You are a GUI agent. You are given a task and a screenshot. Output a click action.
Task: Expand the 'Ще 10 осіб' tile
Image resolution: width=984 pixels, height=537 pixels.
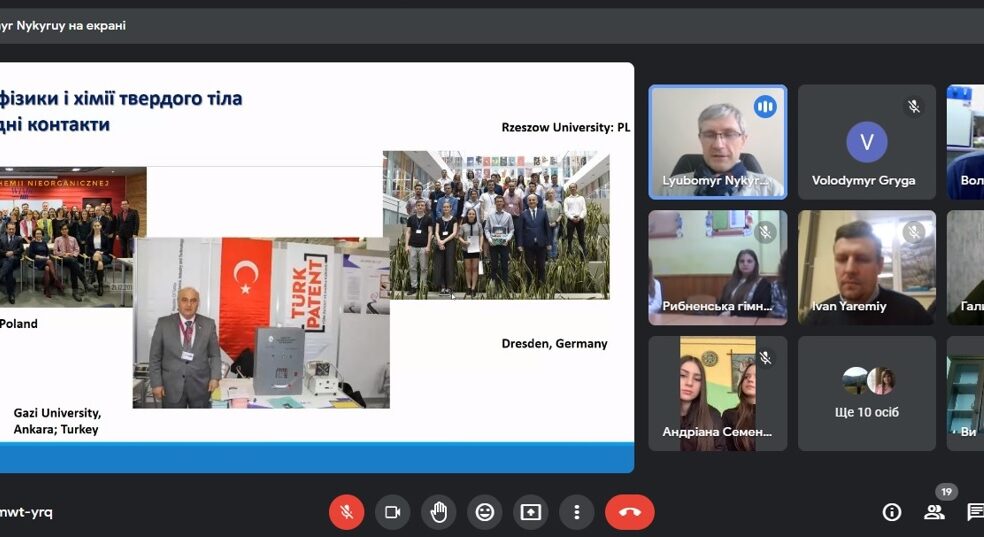[x=866, y=393]
